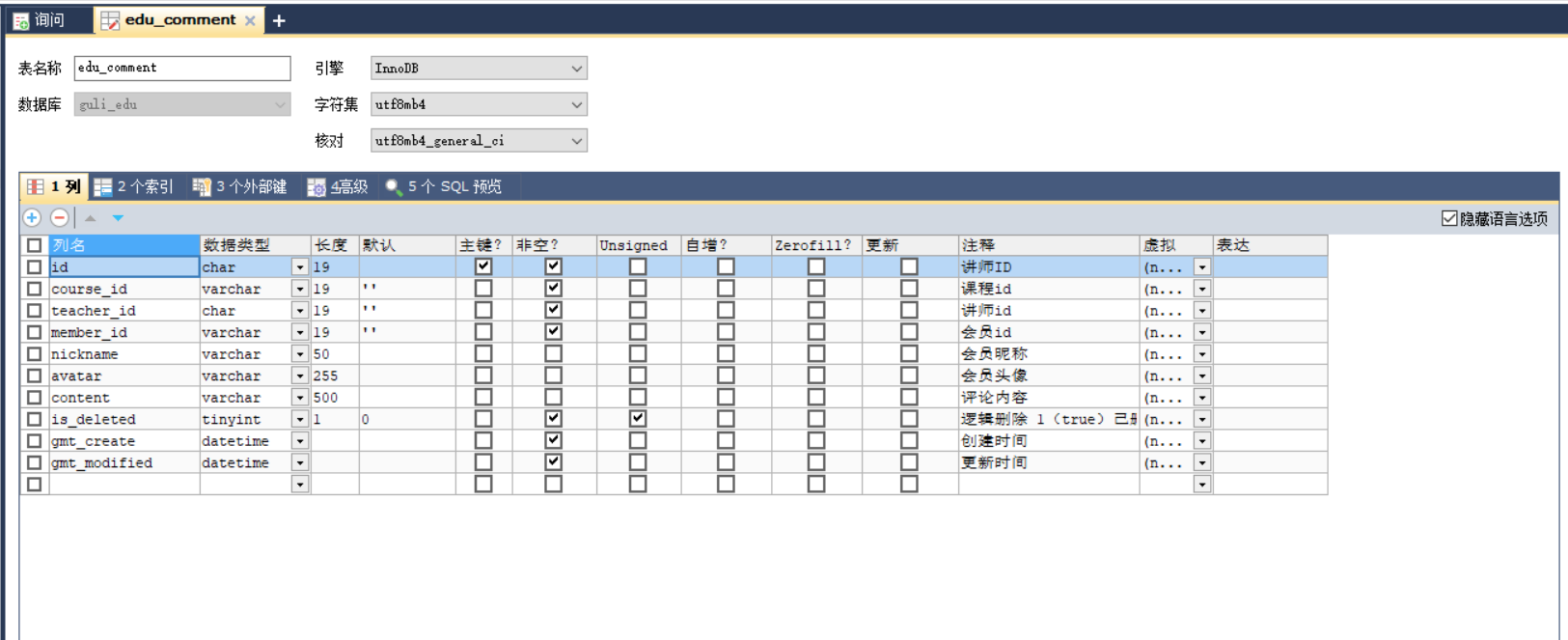
Task: Click the tinyint data type cell
Action: 246,419
